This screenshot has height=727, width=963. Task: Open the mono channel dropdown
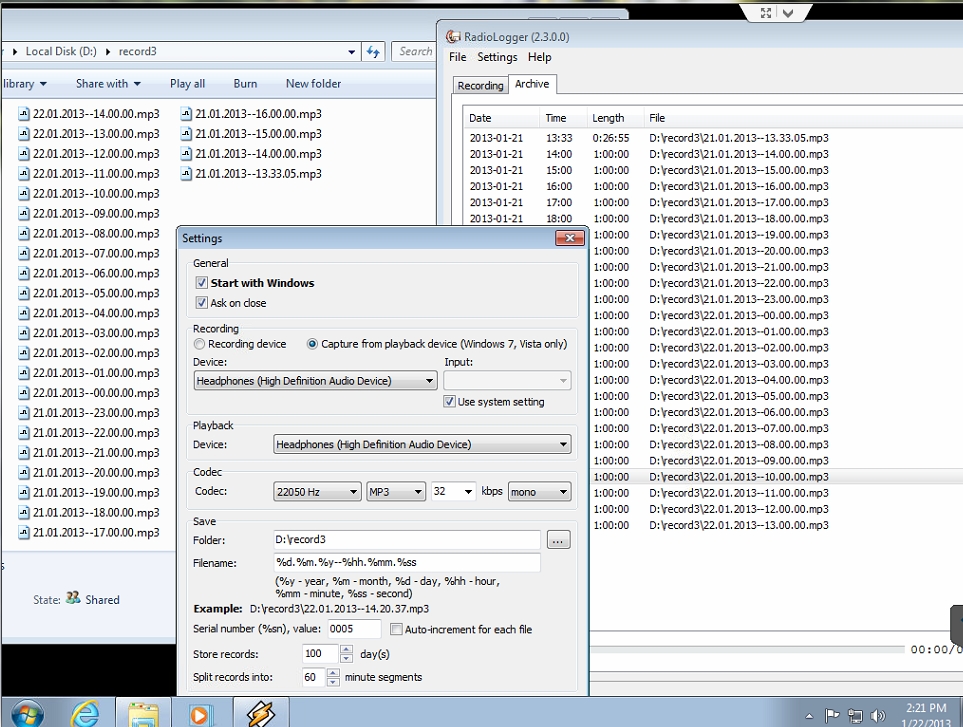[x=539, y=491]
